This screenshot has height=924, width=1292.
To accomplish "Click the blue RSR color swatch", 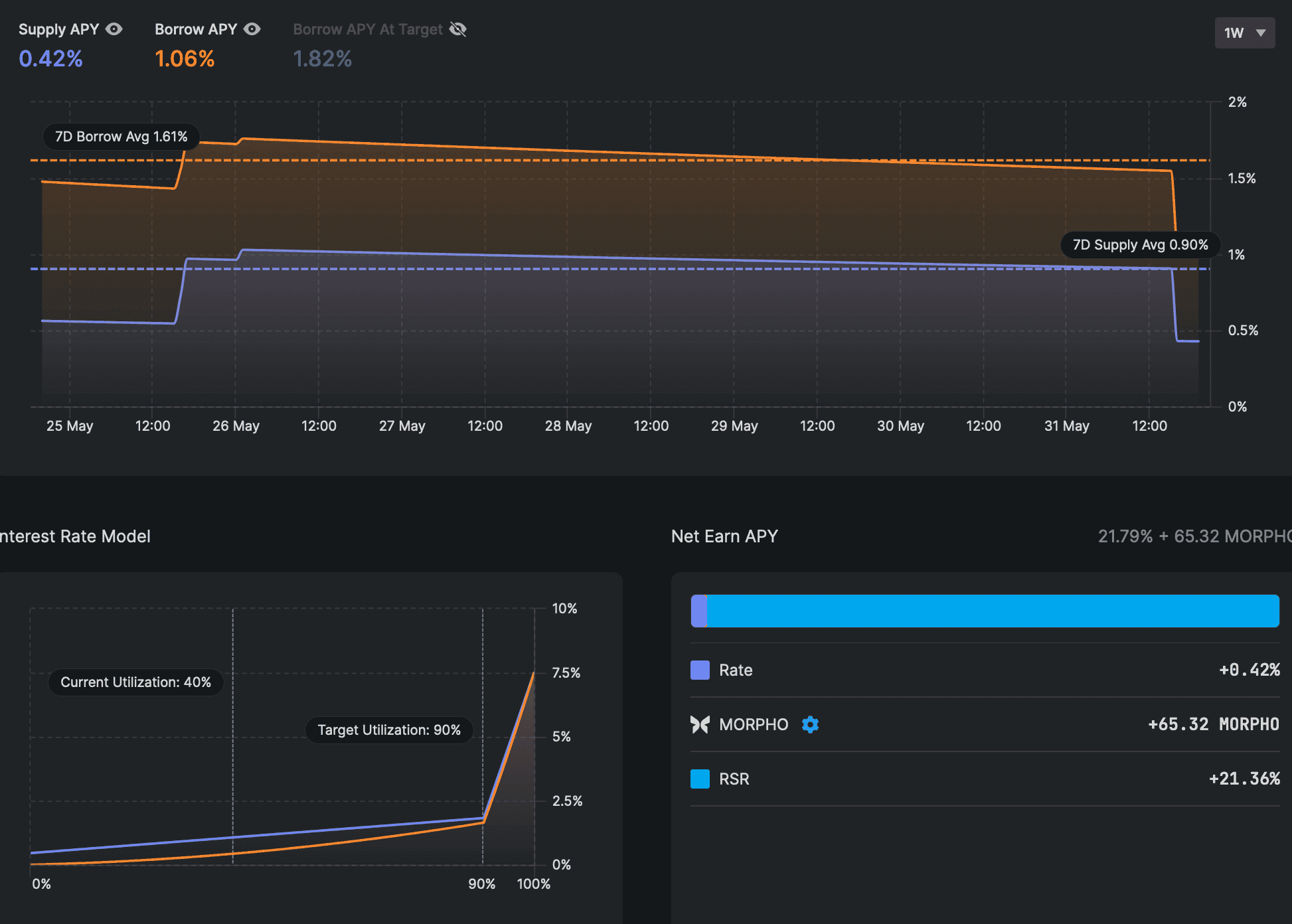I will (x=700, y=779).
